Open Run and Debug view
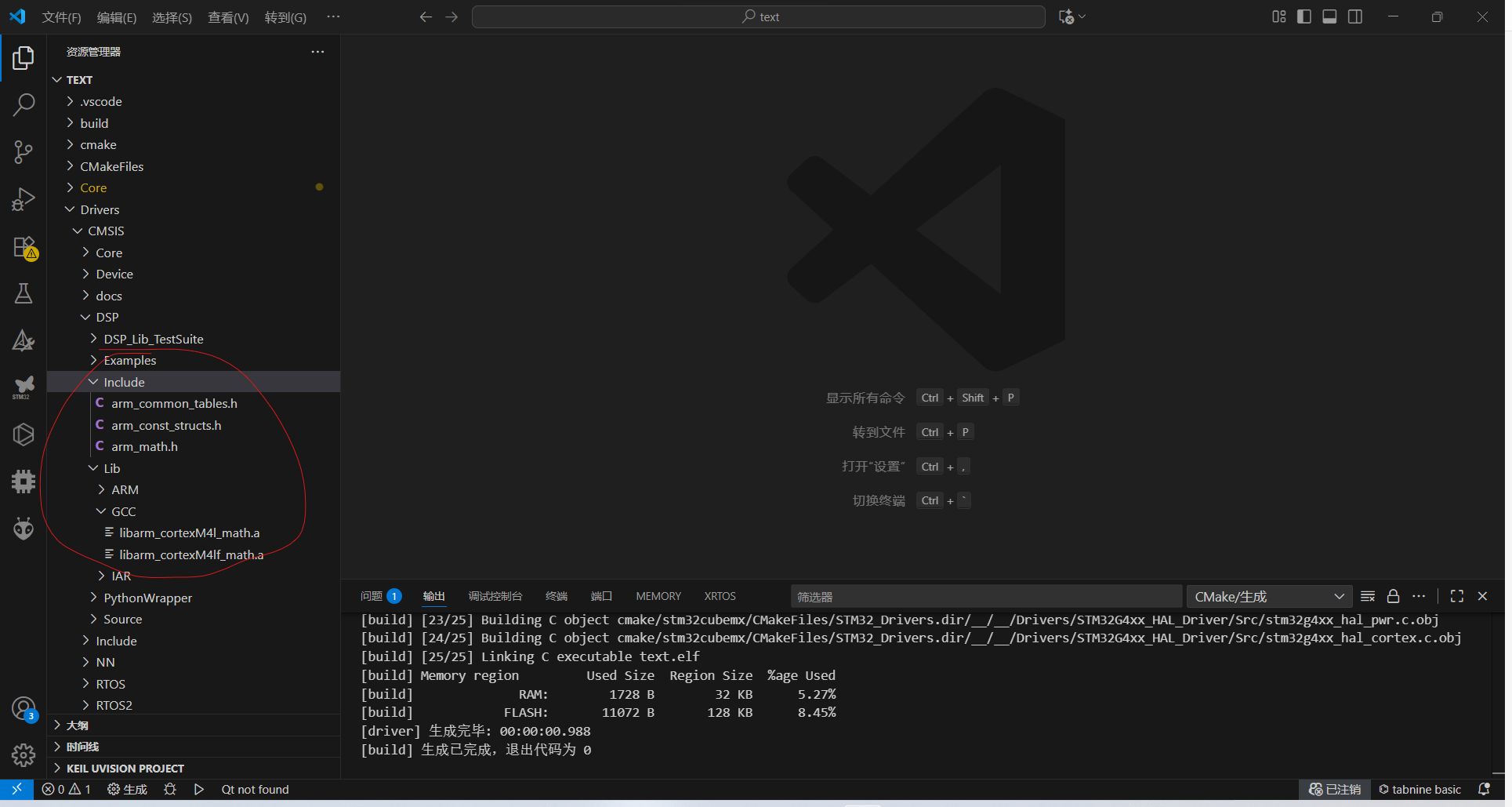Viewport: 1512px width, 807px height. tap(24, 199)
